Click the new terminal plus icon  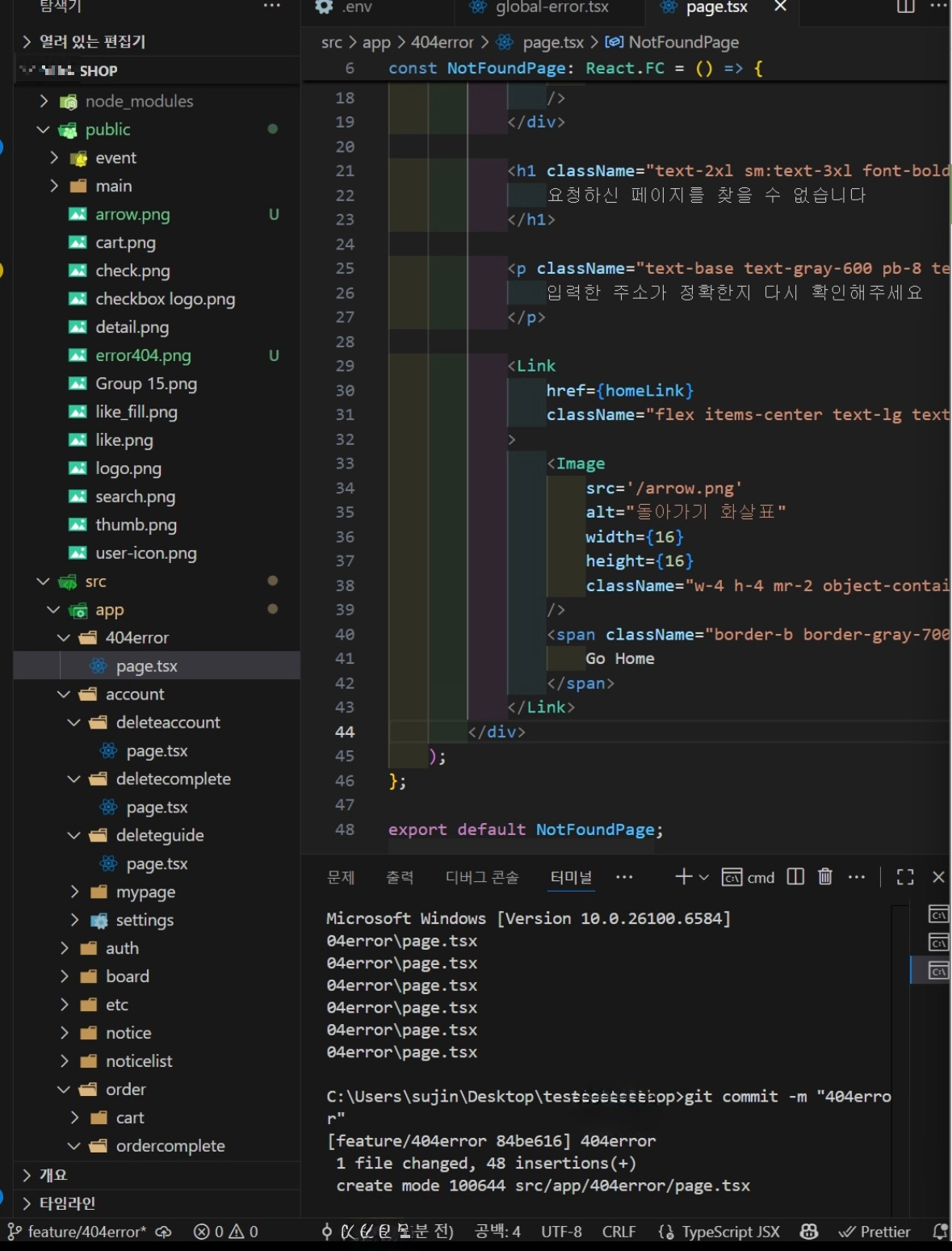click(x=683, y=877)
